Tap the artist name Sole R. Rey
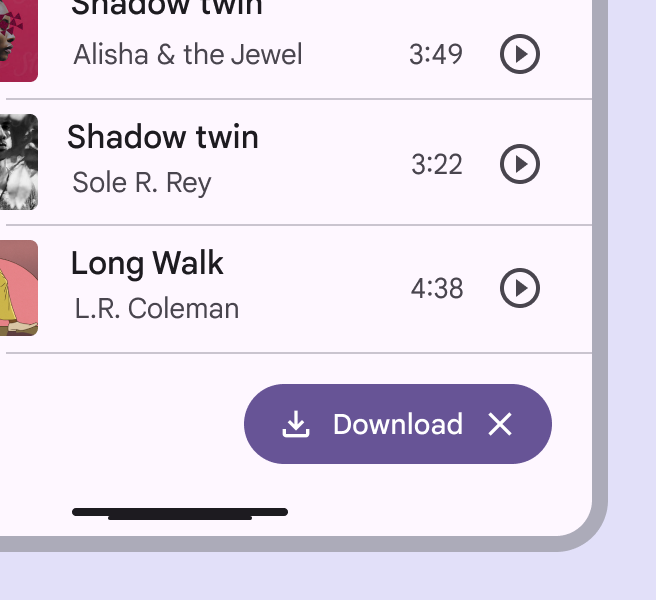 pyautogui.click(x=142, y=183)
